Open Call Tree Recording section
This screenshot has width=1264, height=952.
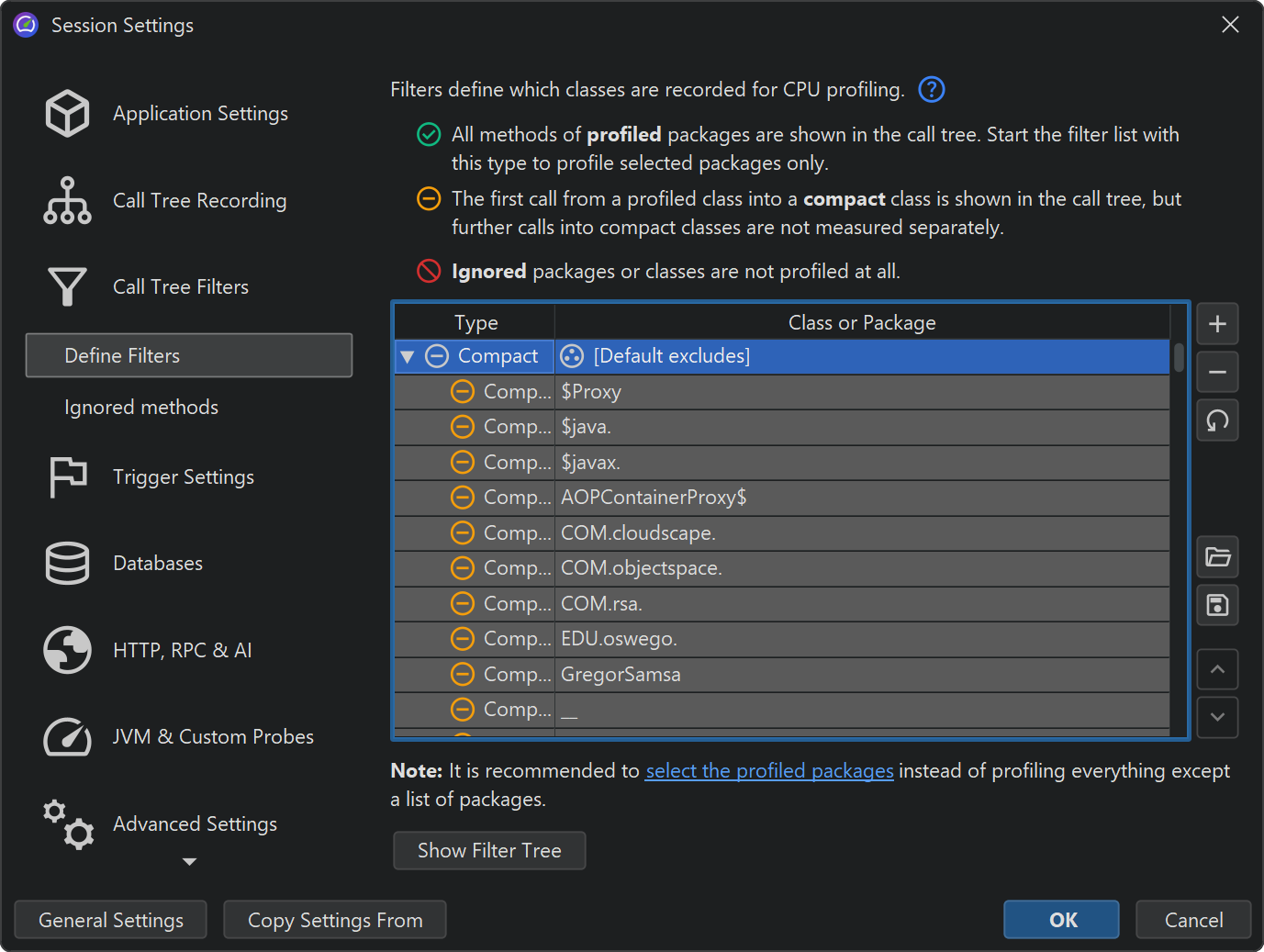click(x=199, y=201)
